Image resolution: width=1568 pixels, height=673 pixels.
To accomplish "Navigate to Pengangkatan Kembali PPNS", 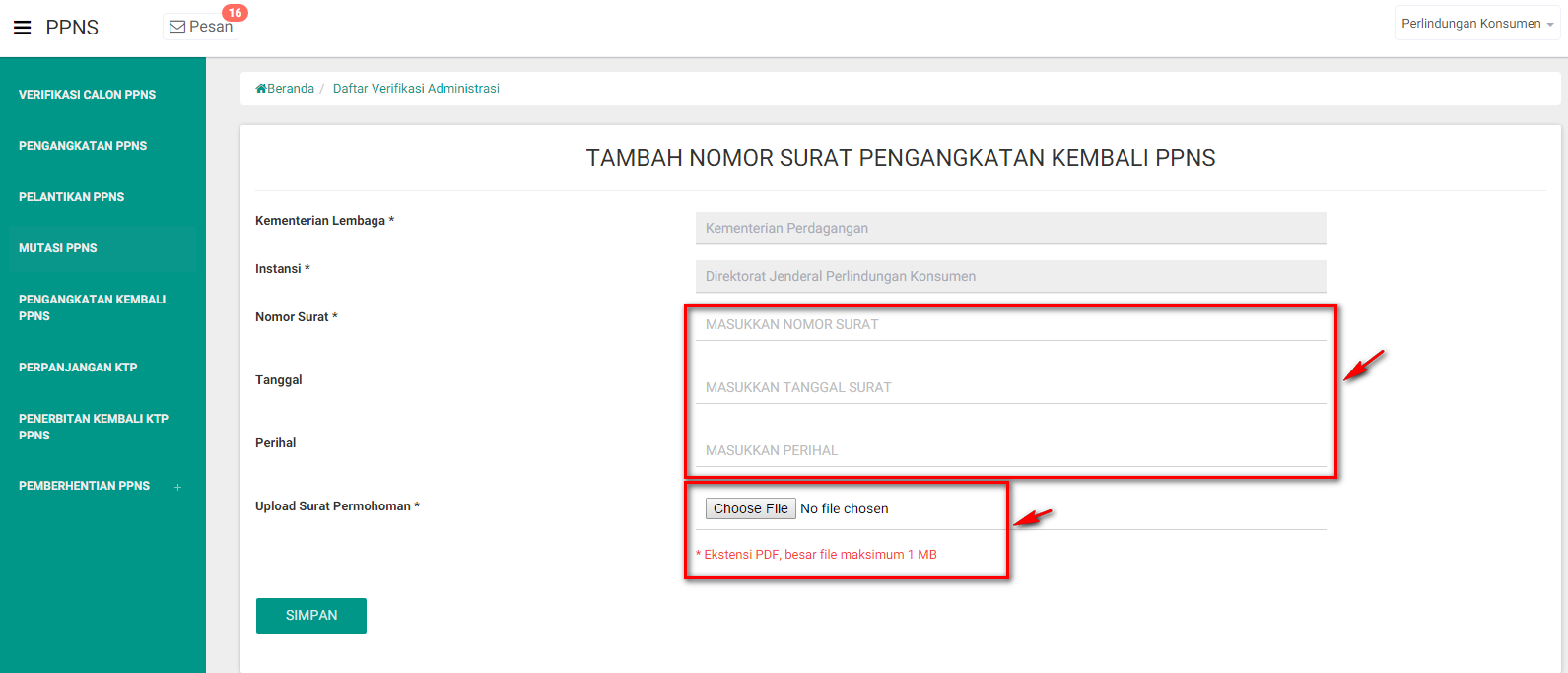I will pyautogui.click(x=92, y=307).
